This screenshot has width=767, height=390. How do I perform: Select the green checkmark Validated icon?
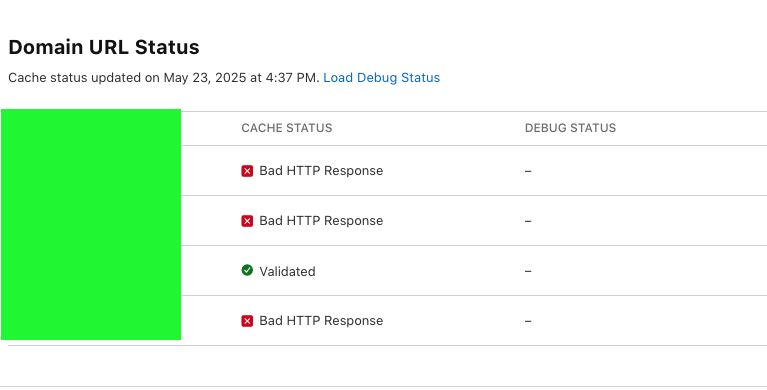point(247,270)
